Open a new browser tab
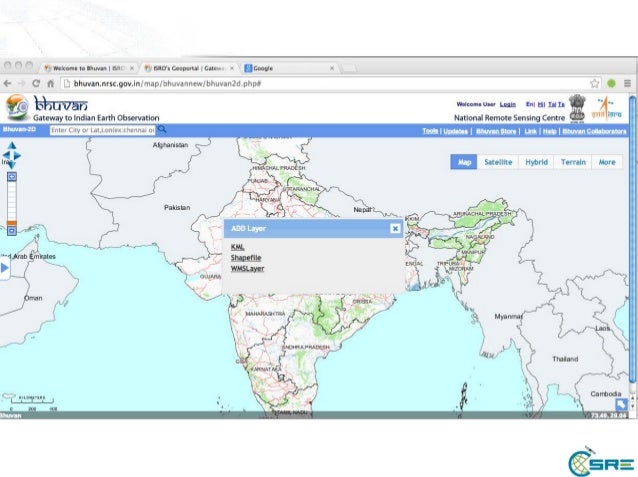Image resolution: width=638 pixels, height=477 pixels. 349,68
